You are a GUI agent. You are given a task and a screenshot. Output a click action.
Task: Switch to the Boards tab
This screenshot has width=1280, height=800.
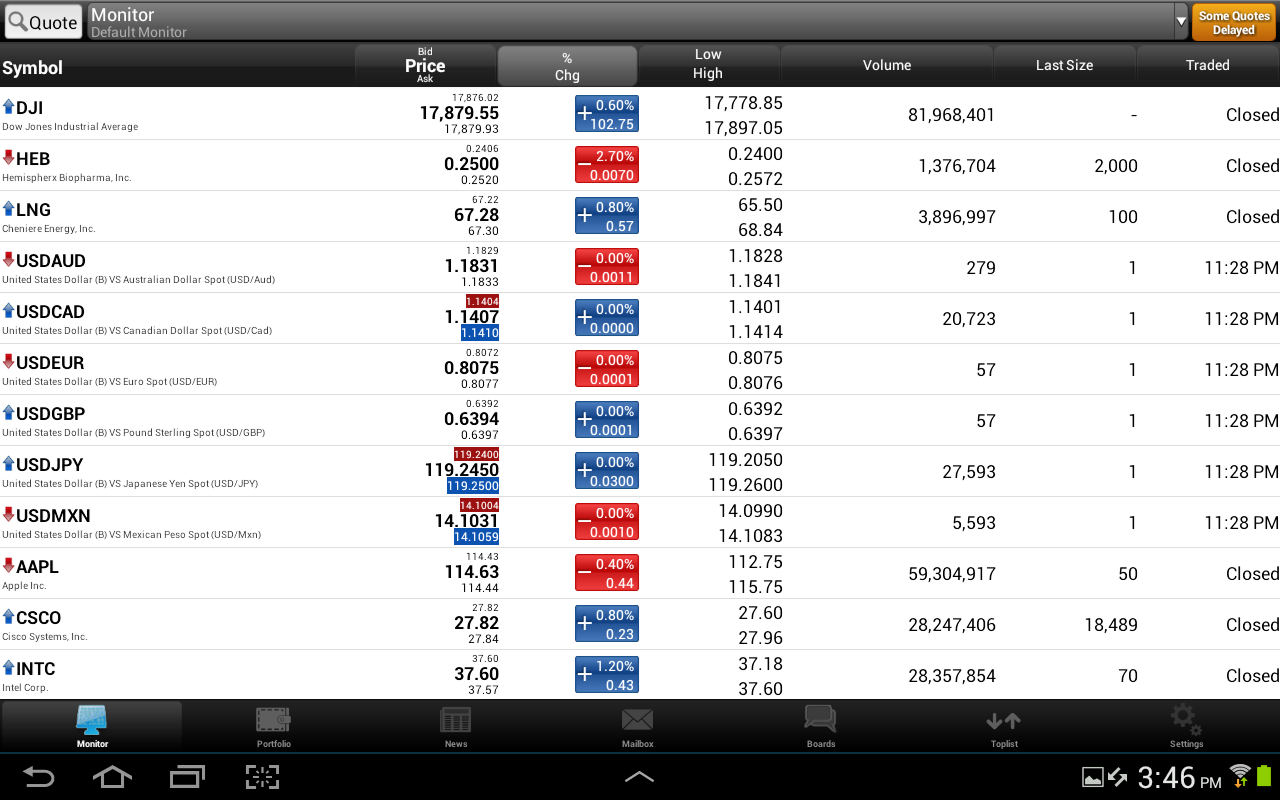tap(821, 727)
